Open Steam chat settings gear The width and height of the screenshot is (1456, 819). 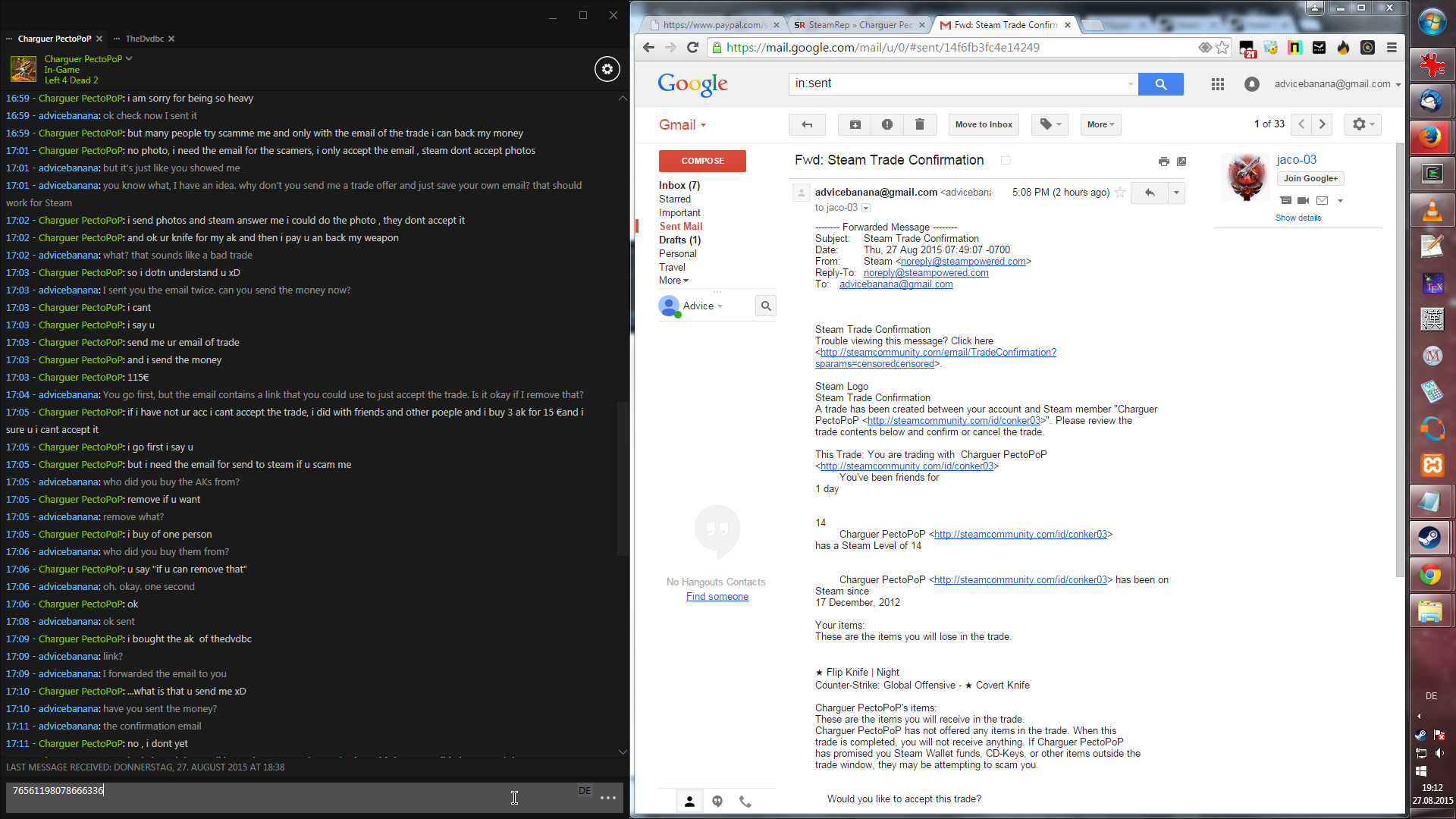[607, 69]
